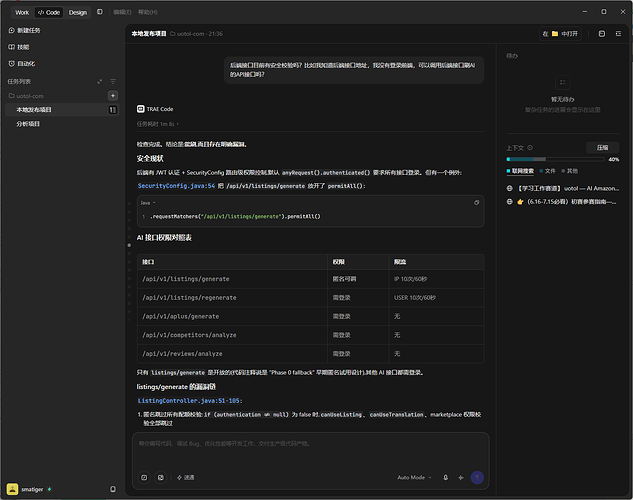Click the context usage progress bar
The width and height of the screenshot is (633, 500).
[555, 159]
